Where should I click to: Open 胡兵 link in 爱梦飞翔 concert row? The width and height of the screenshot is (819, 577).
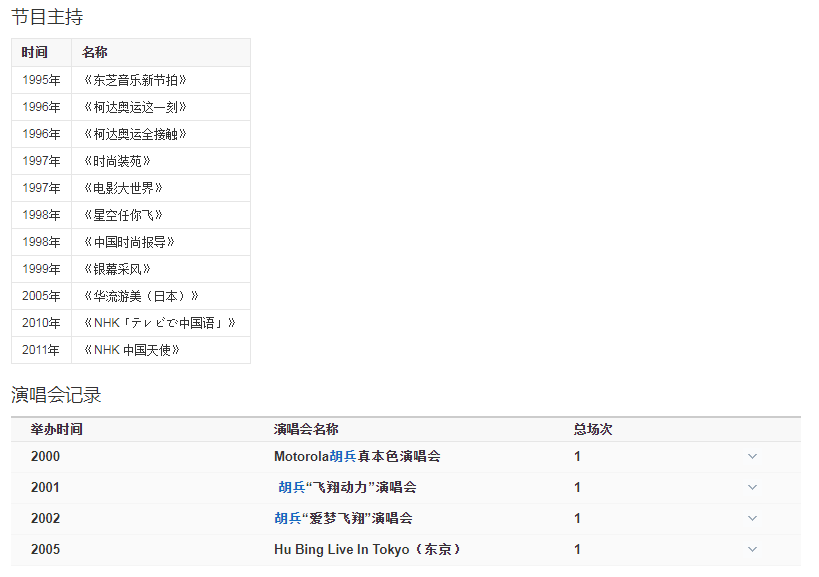(288, 518)
